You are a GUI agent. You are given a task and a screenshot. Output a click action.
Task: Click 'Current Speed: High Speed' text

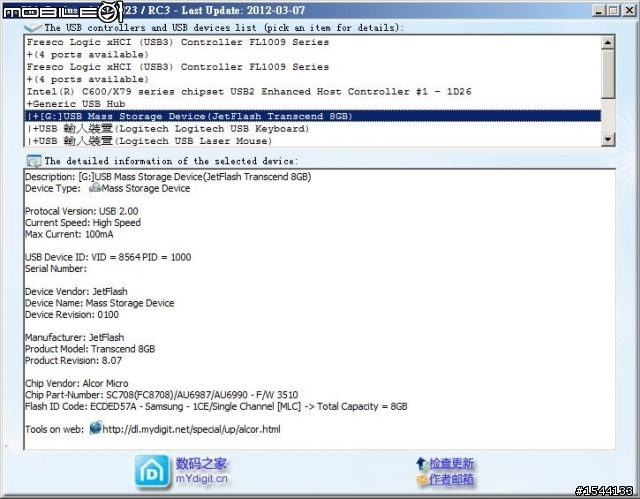coord(83,222)
